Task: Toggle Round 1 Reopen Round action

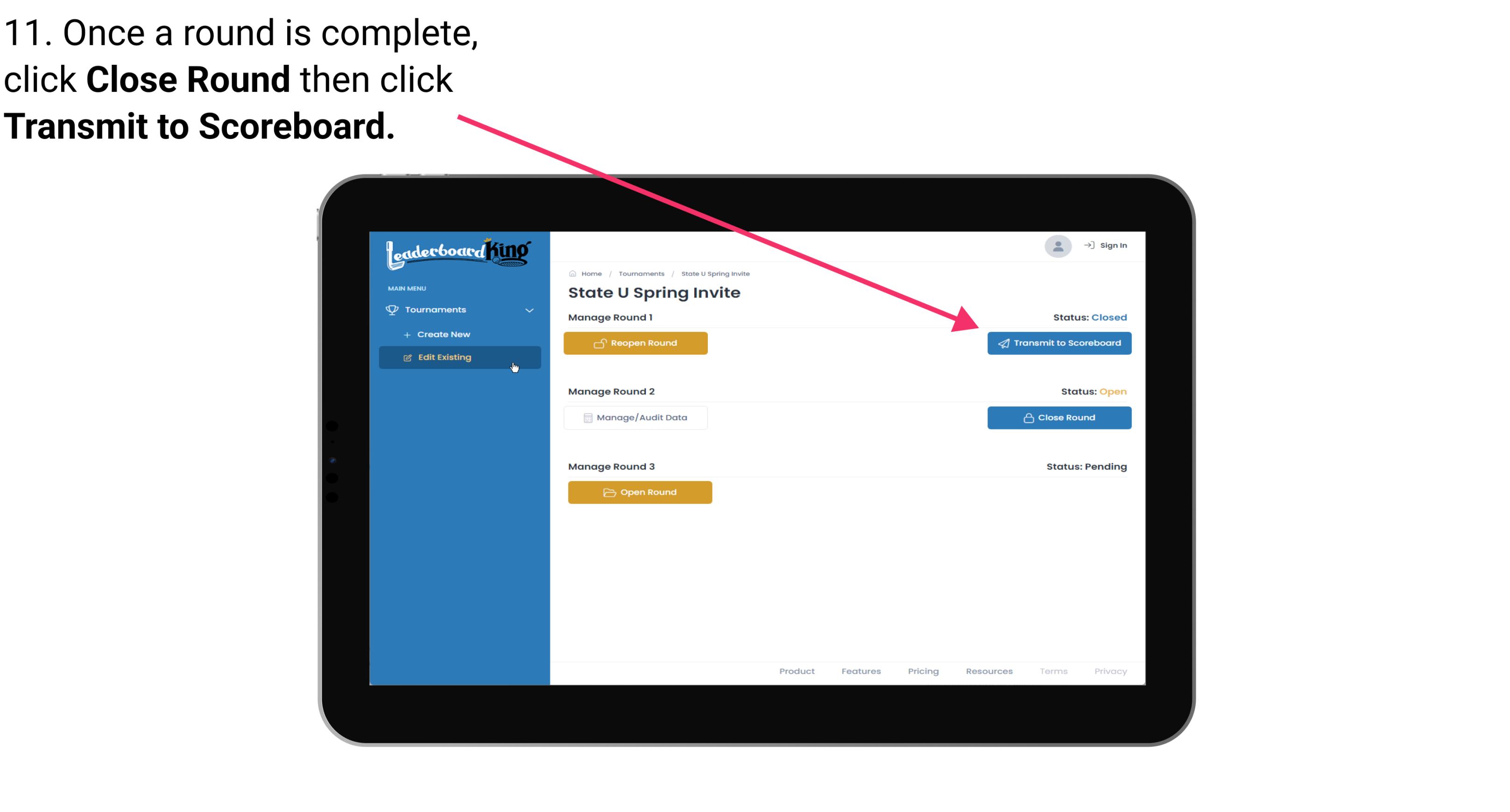Action: [x=637, y=343]
